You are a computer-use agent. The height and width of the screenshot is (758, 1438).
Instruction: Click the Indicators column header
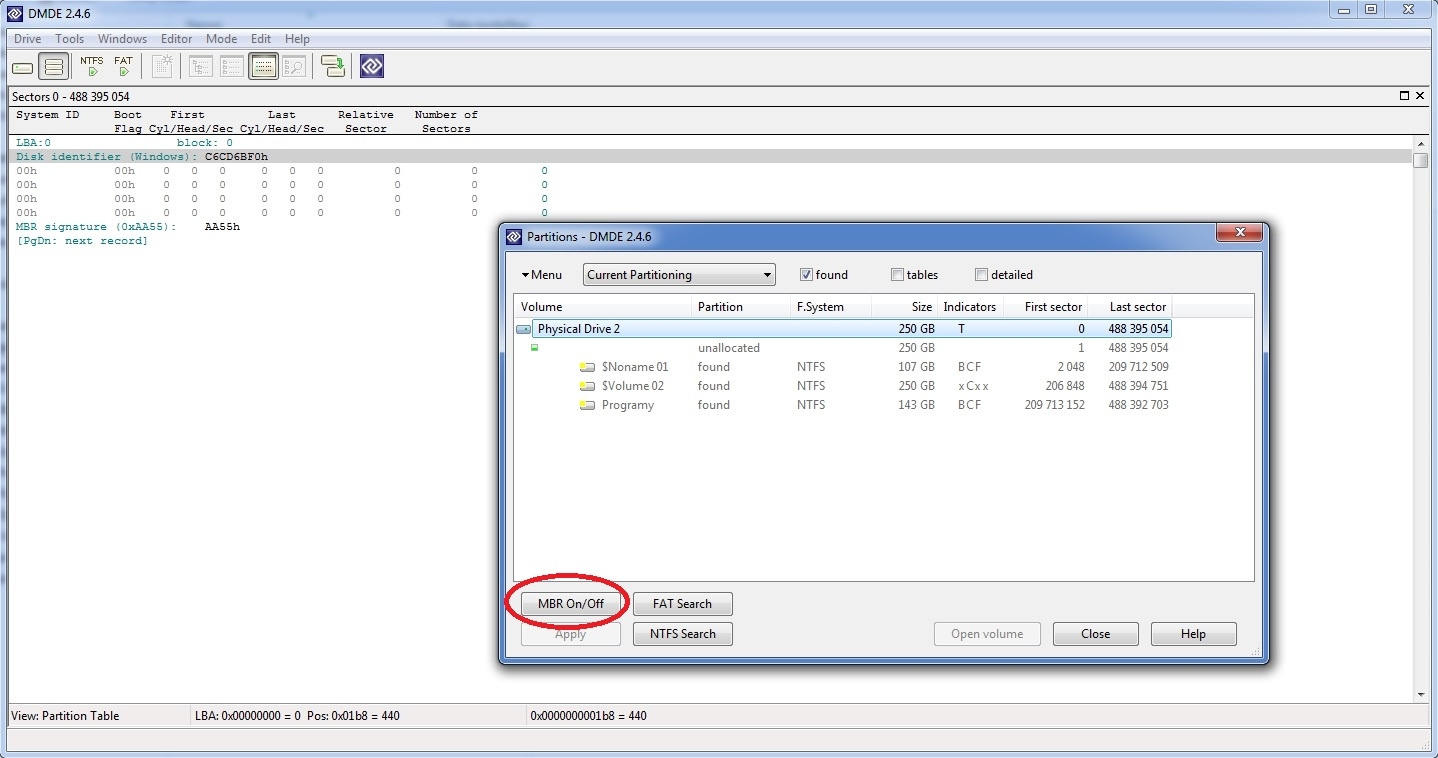pyautogui.click(x=969, y=307)
